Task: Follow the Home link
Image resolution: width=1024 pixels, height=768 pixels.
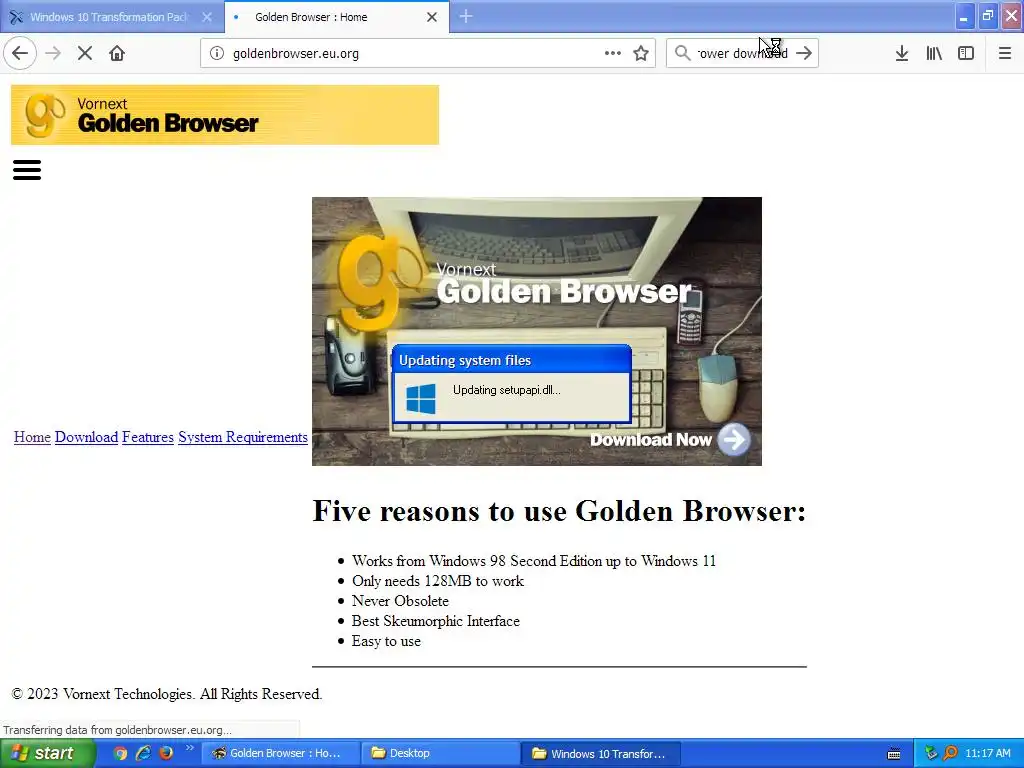Action: [x=32, y=437]
